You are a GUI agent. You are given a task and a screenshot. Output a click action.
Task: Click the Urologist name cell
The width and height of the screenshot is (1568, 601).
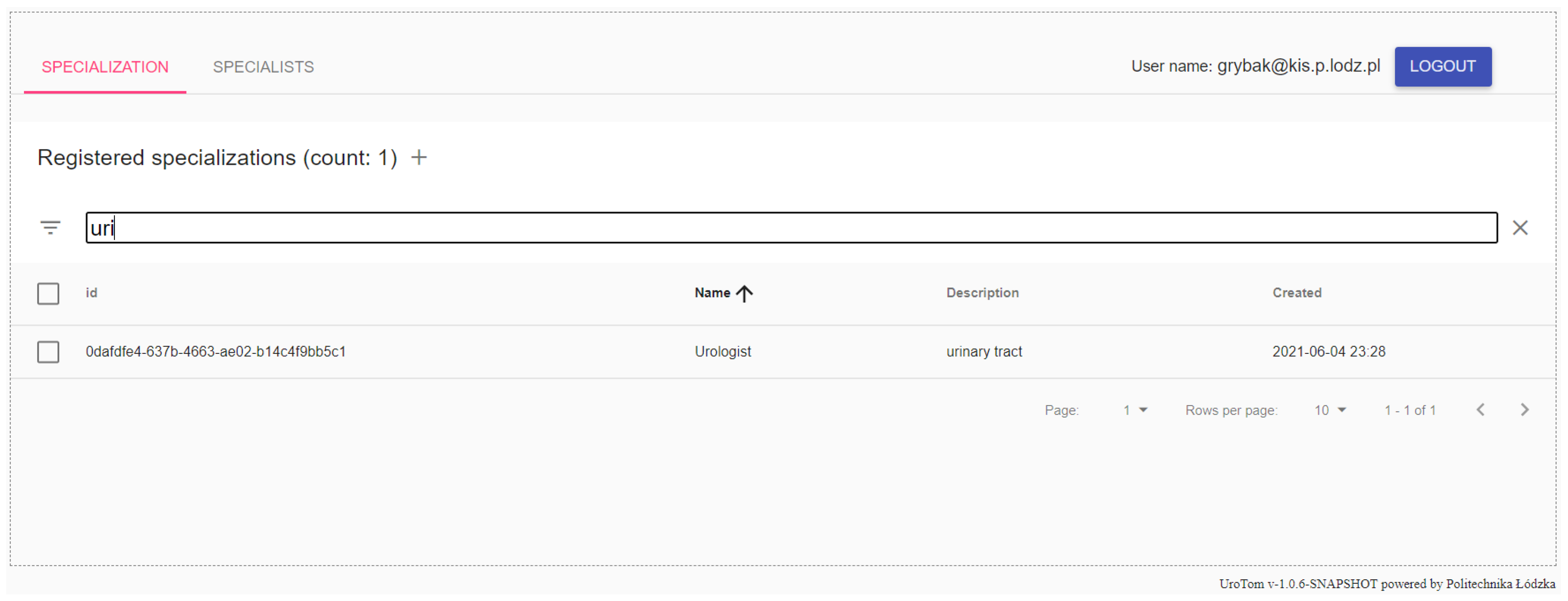[723, 352]
